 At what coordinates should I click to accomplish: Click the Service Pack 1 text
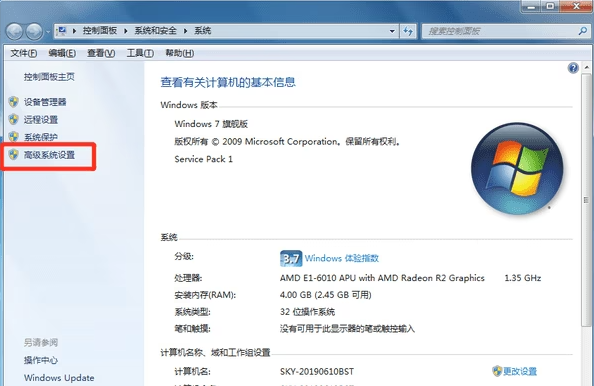pyautogui.click(x=203, y=159)
